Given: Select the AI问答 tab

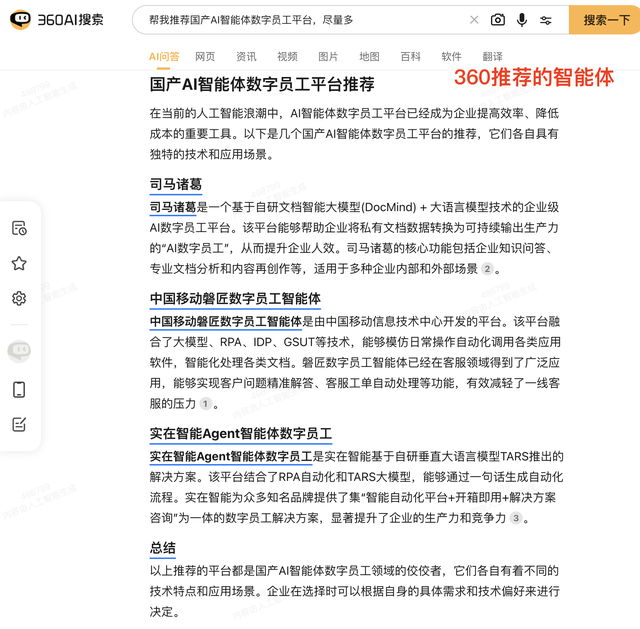Looking at the screenshot, I should pos(164,56).
